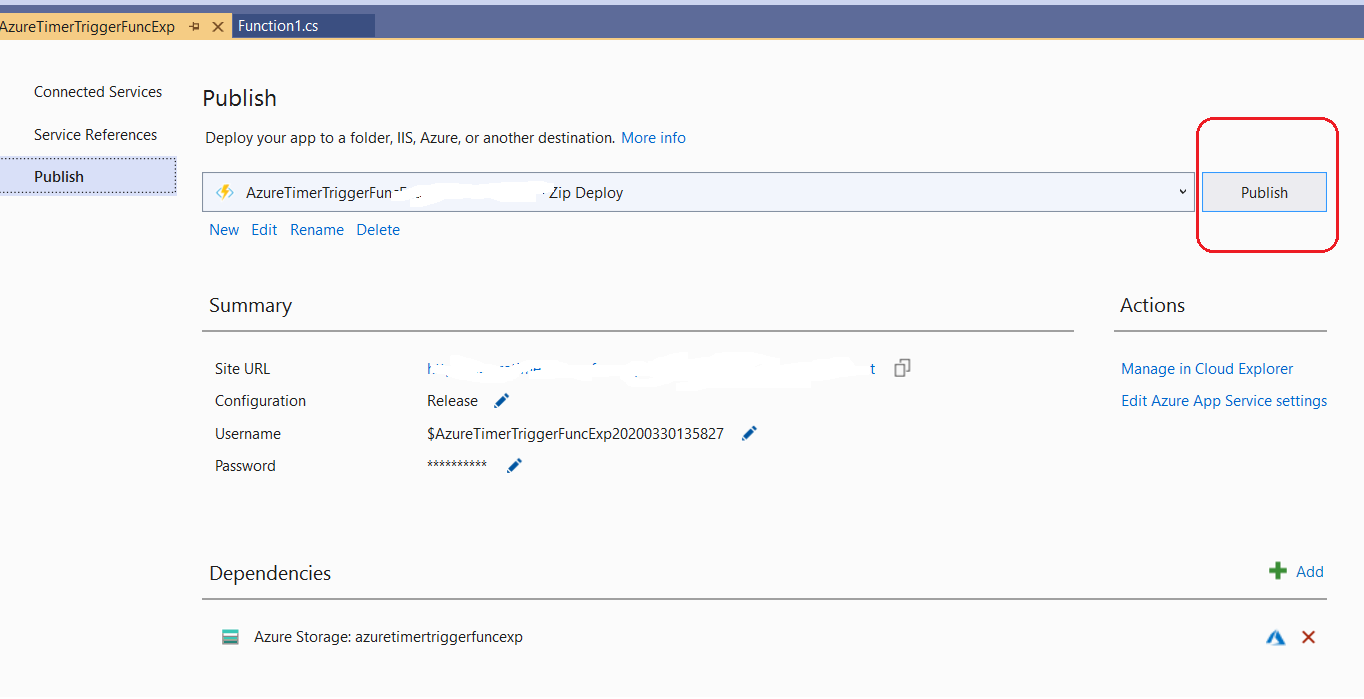Select the Release configuration value
Image resolution: width=1364 pixels, height=699 pixels.
tap(452, 401)
